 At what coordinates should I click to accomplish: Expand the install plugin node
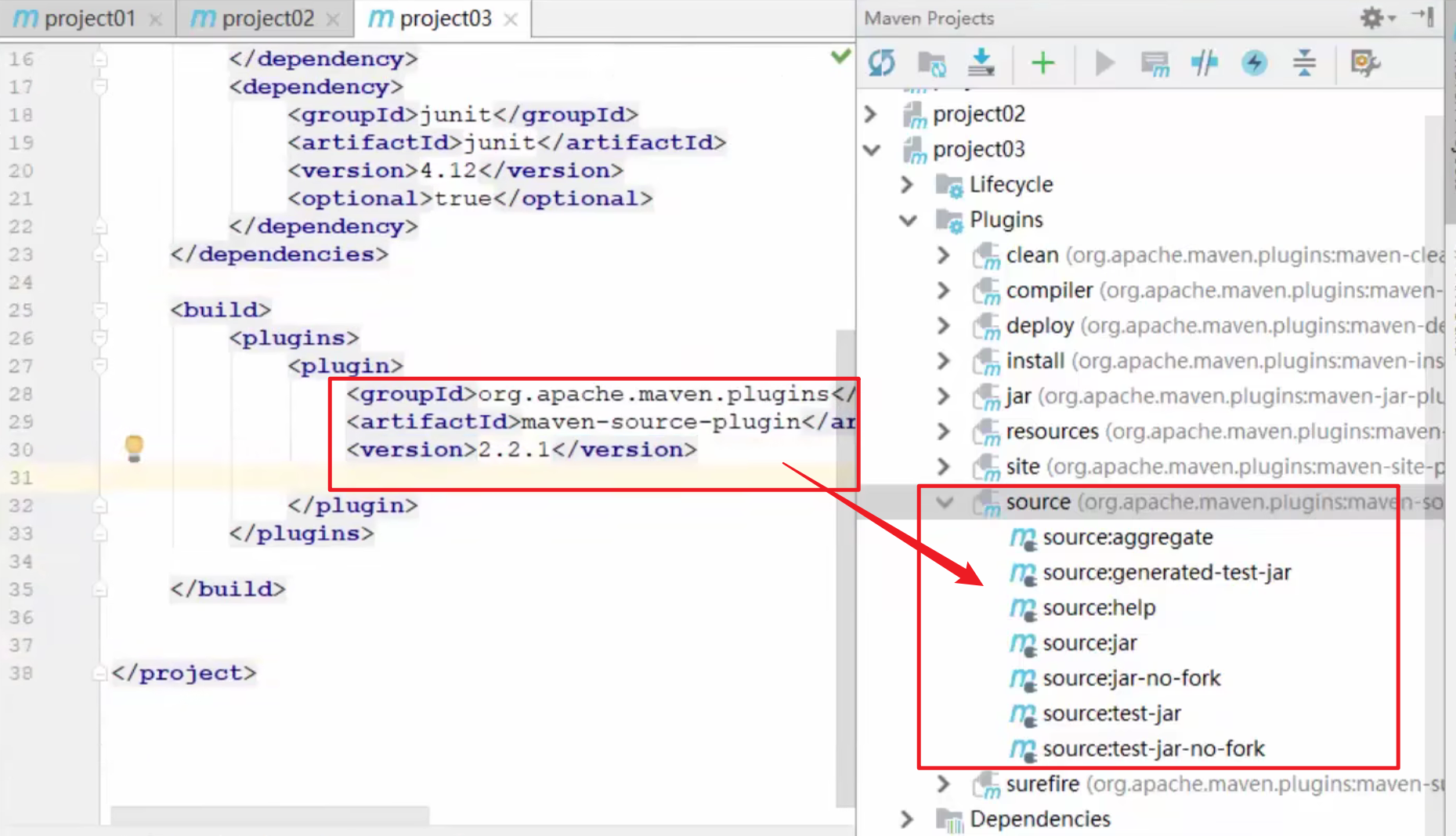coord(944,361)
